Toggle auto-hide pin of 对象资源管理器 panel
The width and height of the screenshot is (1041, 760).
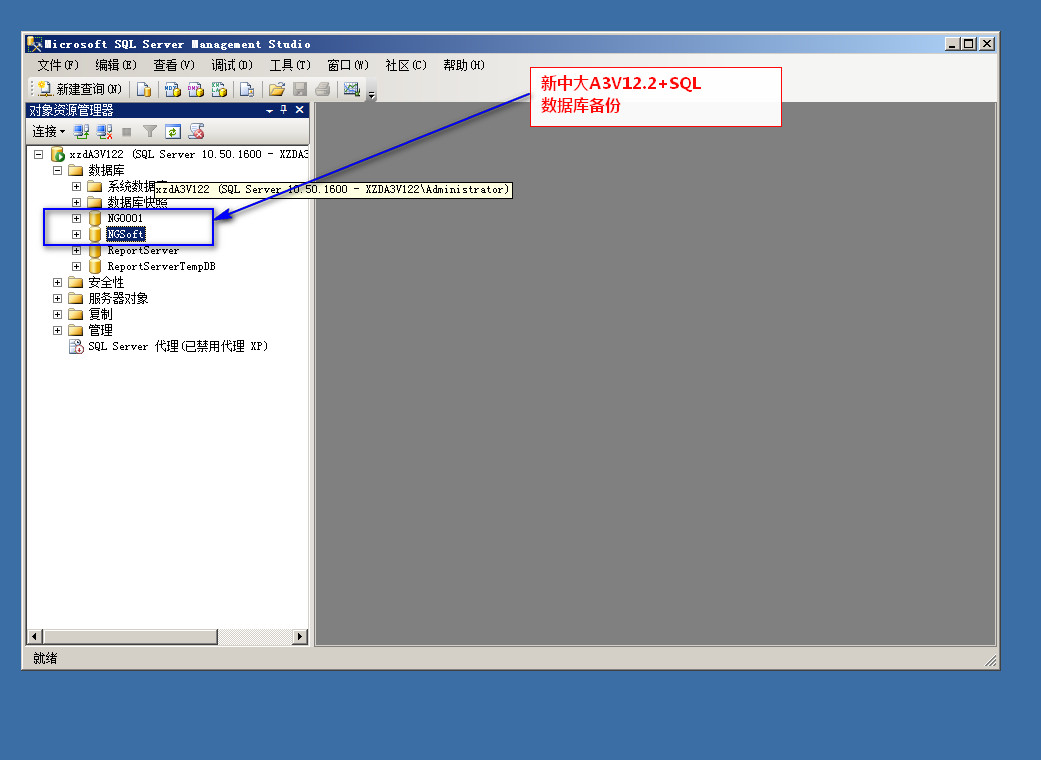(284, 110)
